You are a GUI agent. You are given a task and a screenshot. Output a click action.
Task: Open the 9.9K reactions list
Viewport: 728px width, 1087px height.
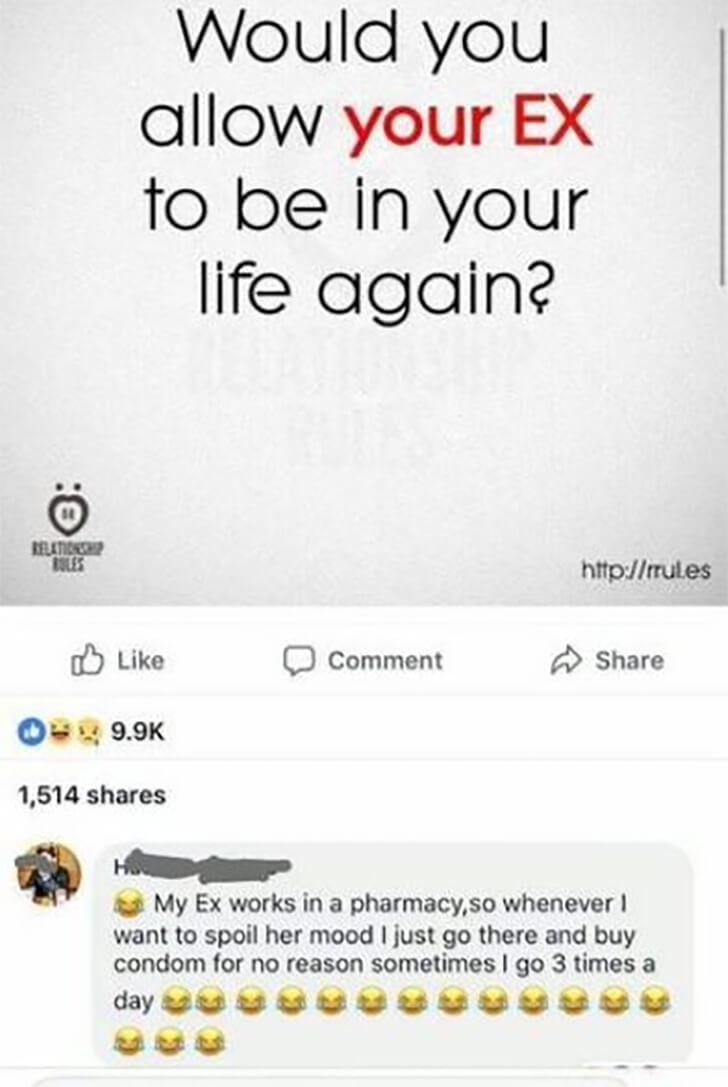tap(139, 731)
